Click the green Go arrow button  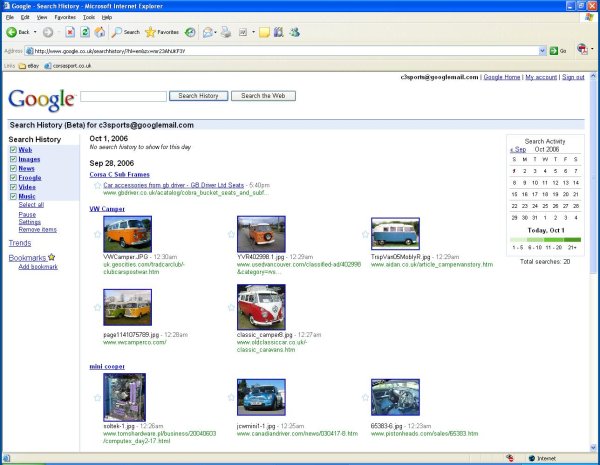[554, 51]
